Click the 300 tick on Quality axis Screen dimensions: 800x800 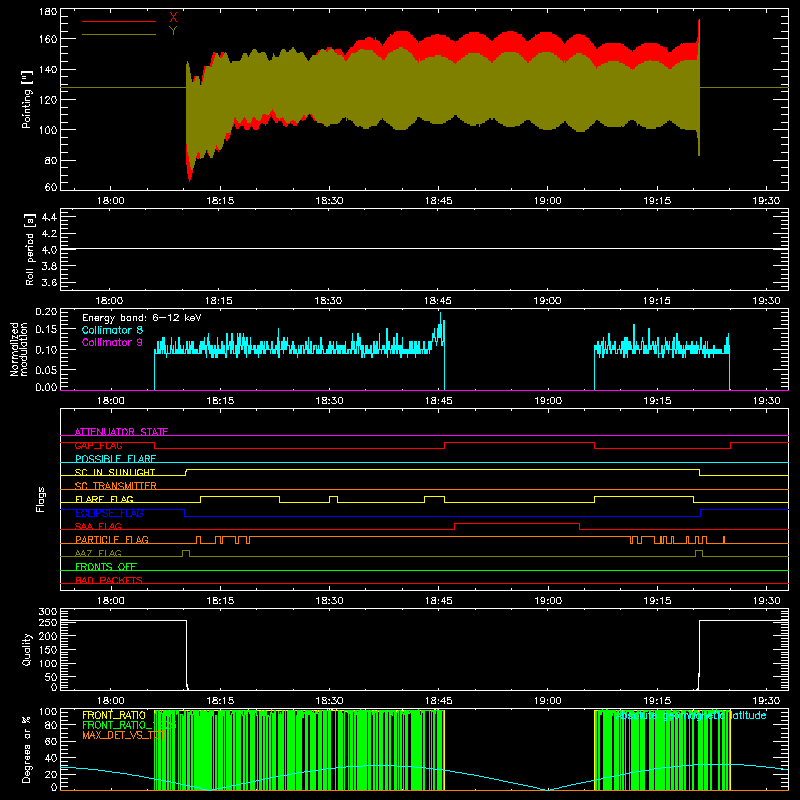[x=48, y=612]
